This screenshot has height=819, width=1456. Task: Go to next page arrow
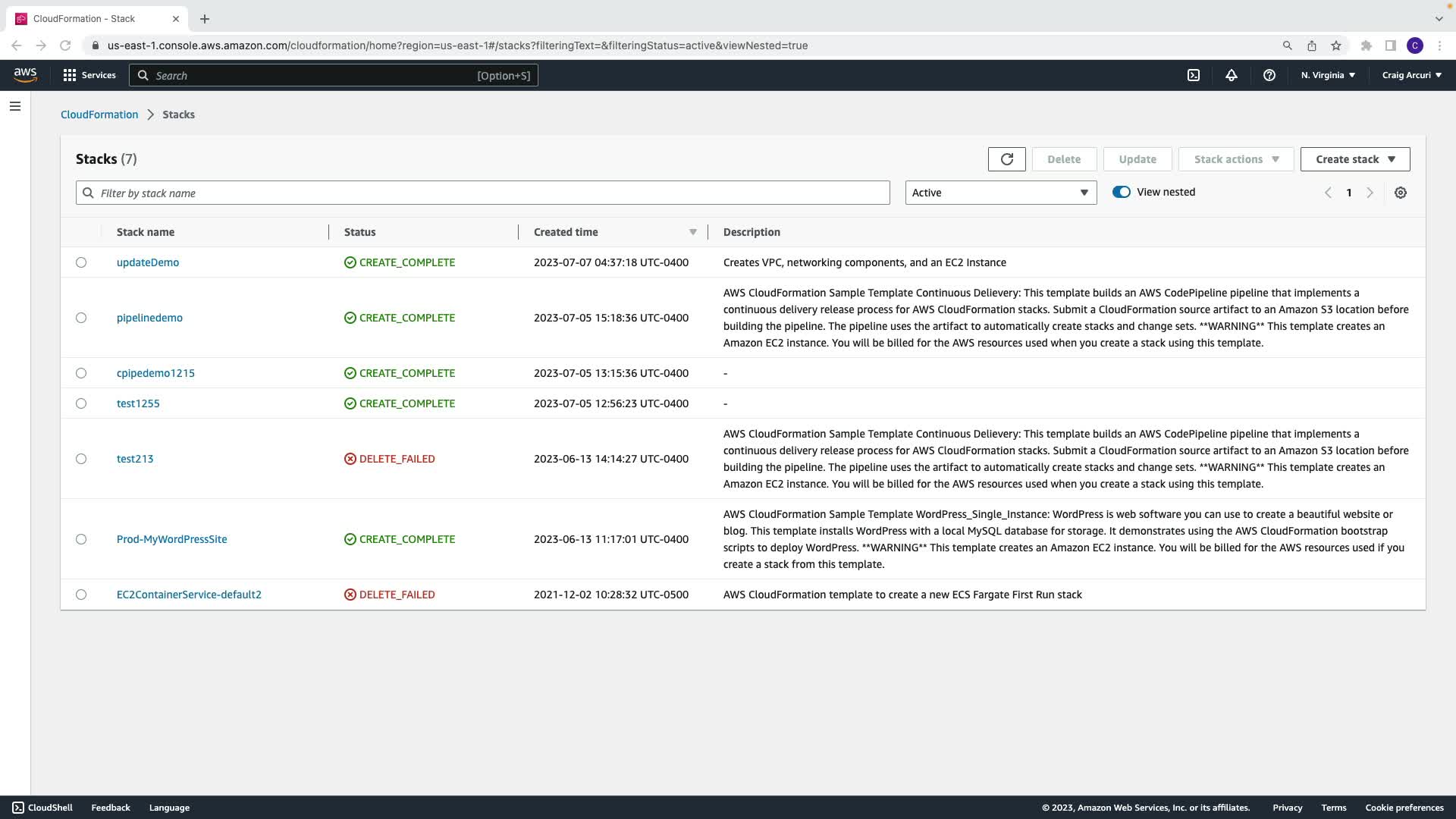(x=1370, y=193)
